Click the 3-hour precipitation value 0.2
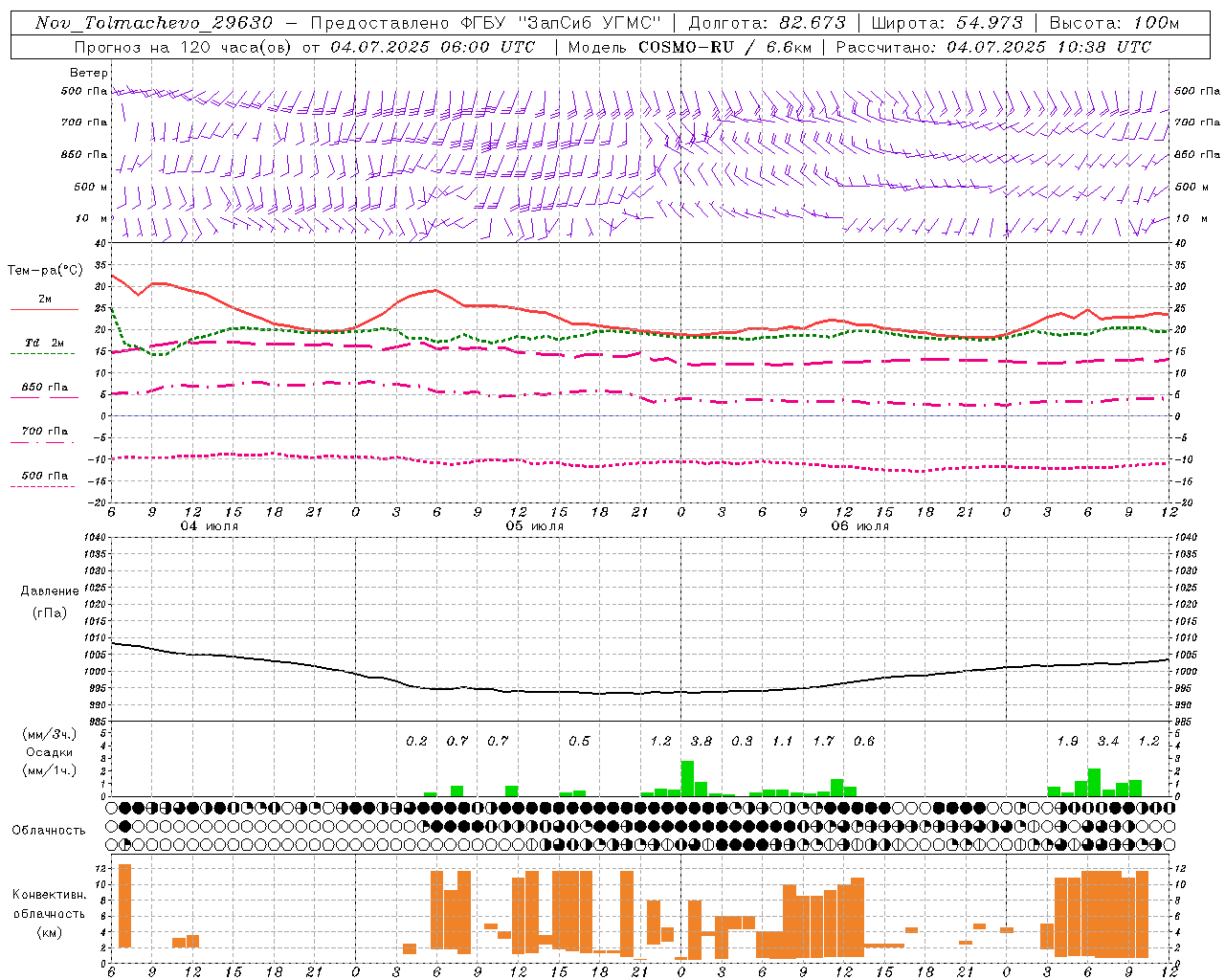This screenshot has width=1225, height=980. pyautogui.click(x=416, y=741)
